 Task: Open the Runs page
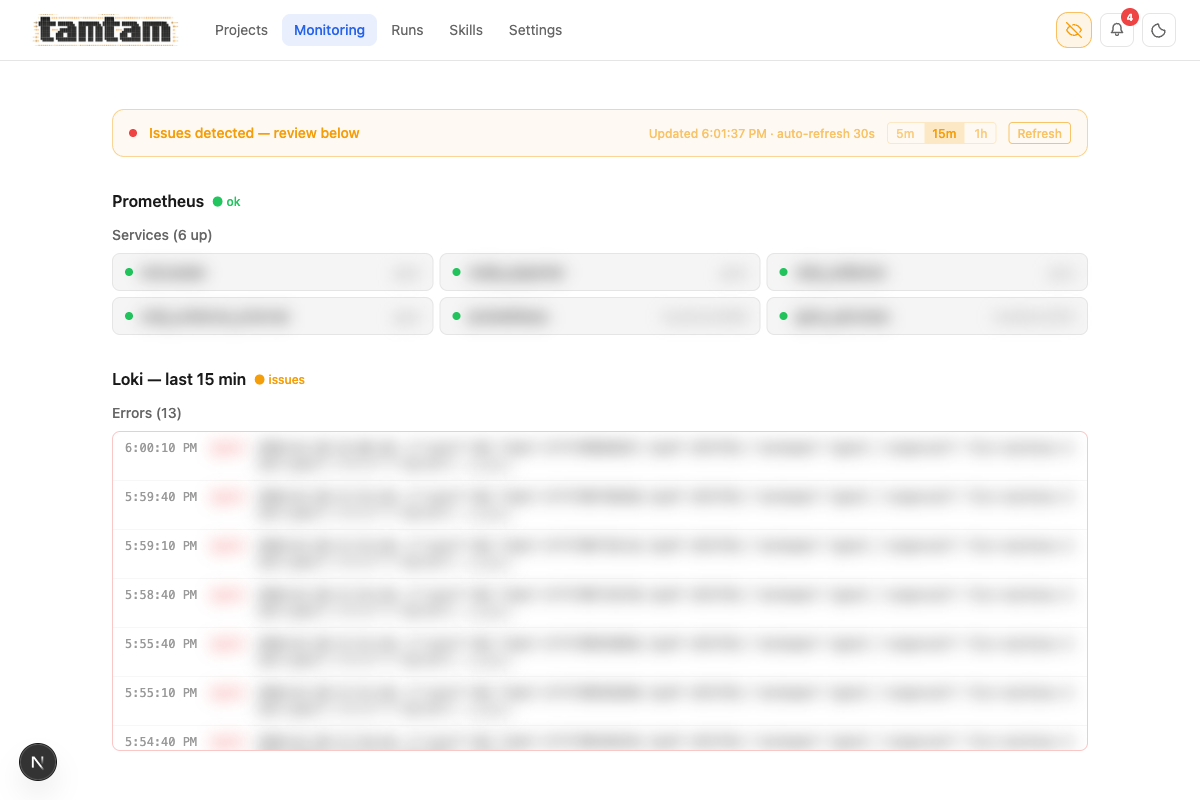pos(407,30)
